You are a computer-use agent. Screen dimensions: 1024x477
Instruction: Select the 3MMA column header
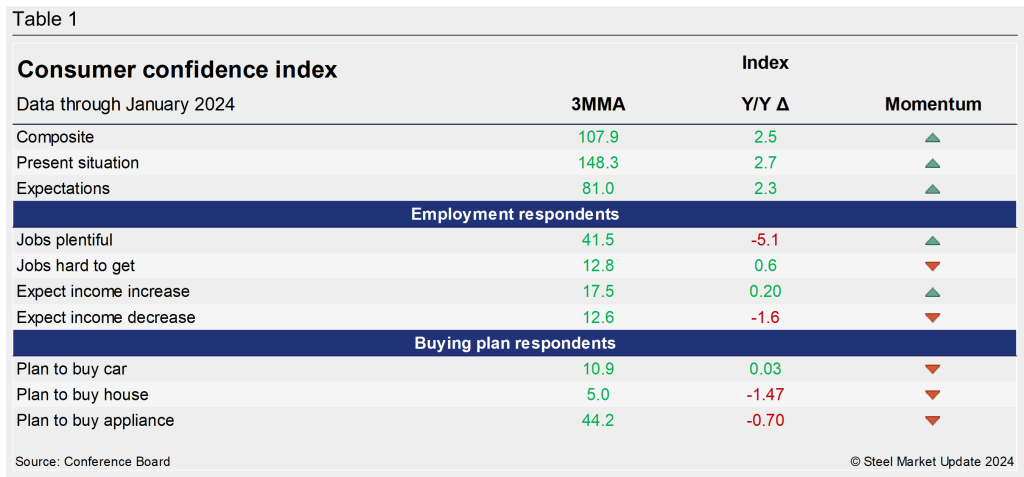(x=598, y=104)
